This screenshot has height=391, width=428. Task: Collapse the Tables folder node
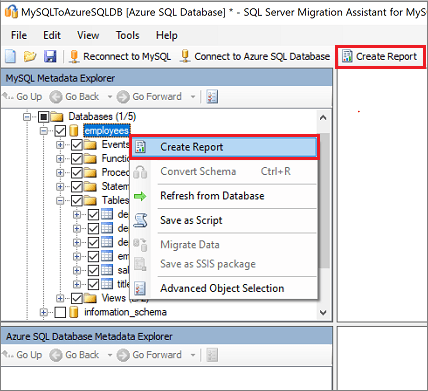point(60,201)
